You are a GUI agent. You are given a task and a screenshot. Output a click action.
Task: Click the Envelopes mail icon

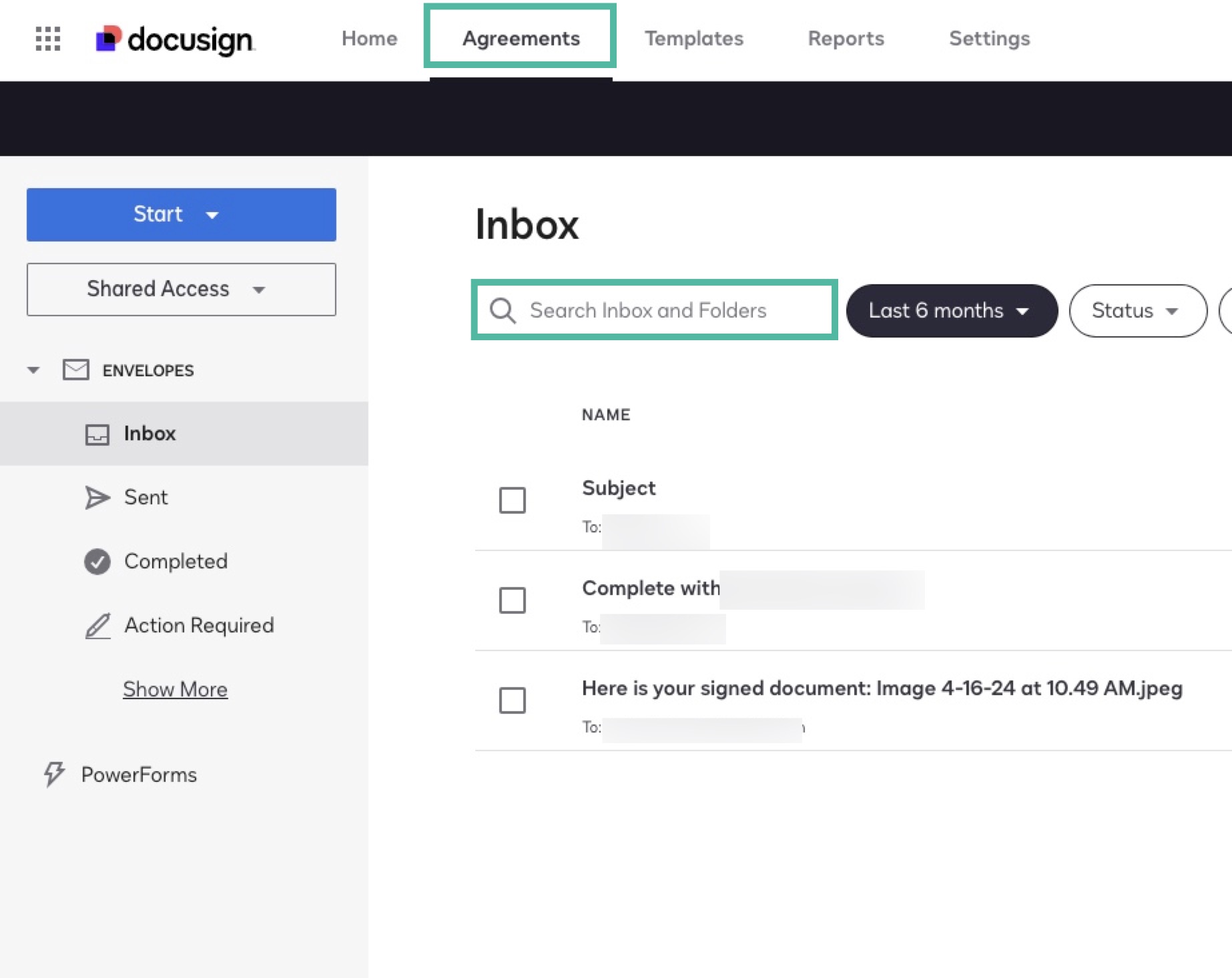[75, 370]
